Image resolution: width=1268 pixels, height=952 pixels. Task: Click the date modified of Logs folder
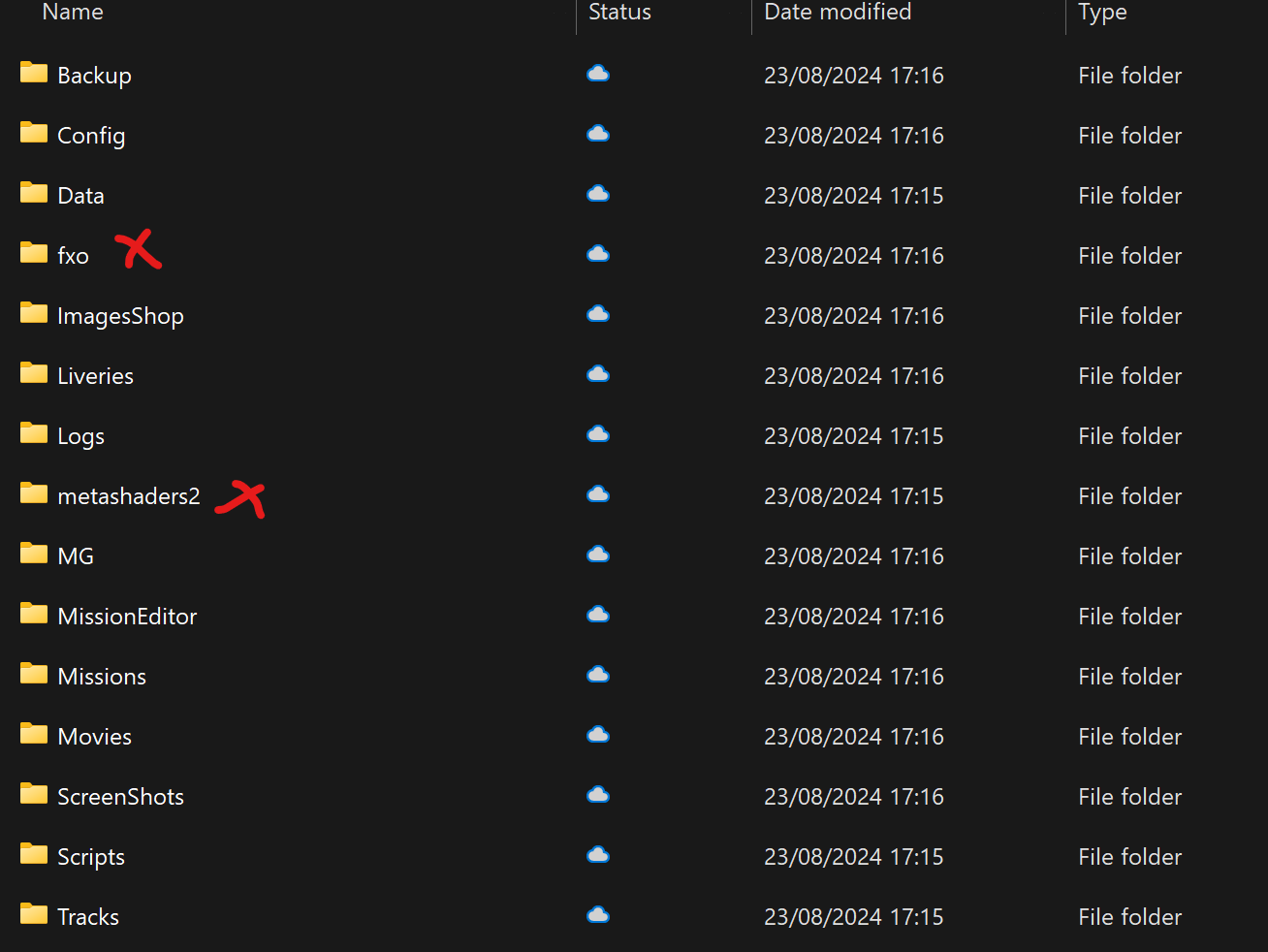(854, 436)
